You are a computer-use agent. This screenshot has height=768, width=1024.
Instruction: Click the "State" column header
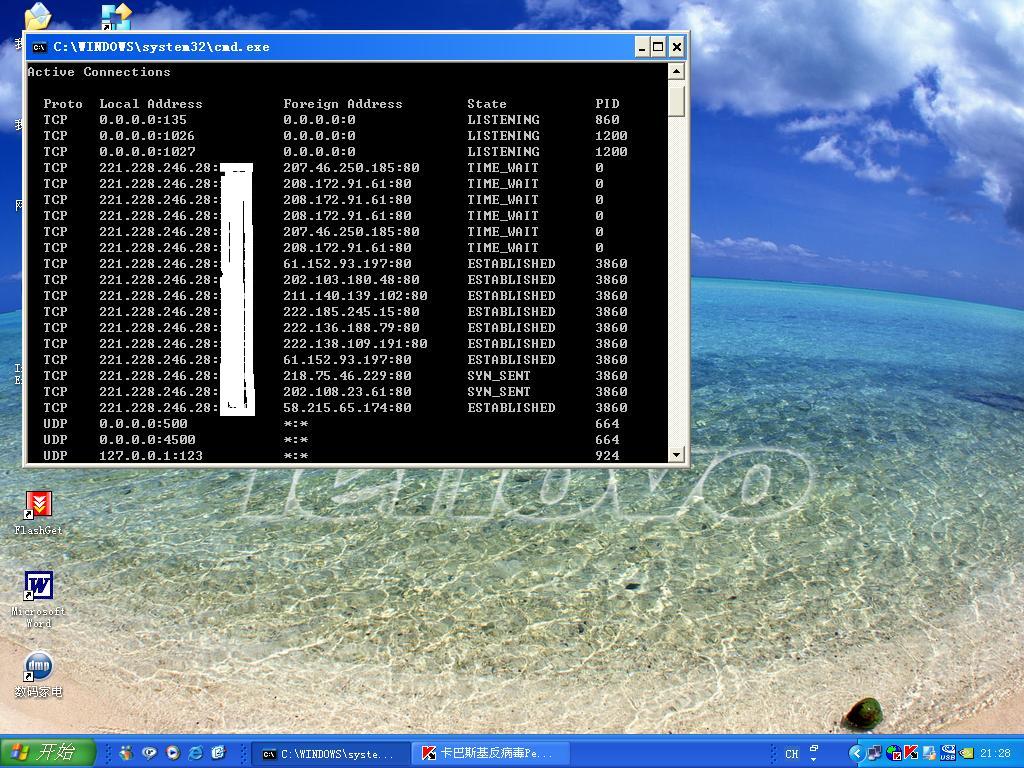487,104
